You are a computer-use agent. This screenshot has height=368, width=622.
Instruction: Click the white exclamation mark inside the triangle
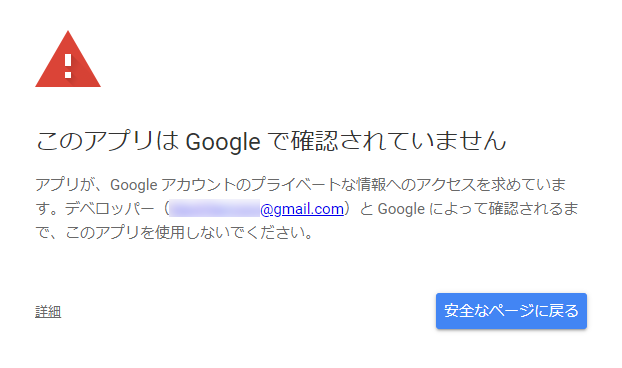68,65
